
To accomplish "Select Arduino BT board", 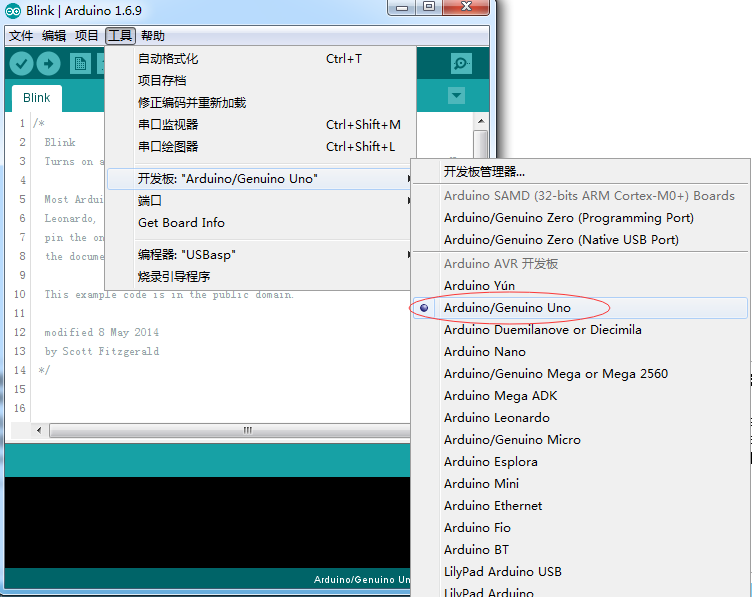I will click(x=580, y=550).
